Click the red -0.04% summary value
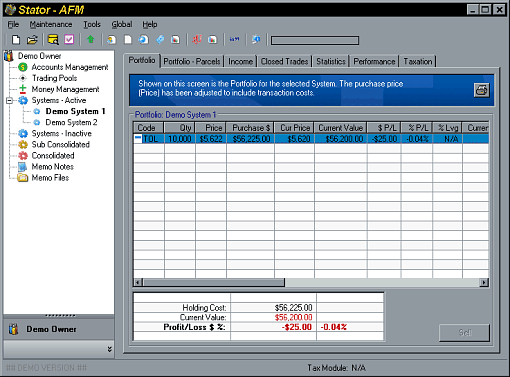The image size is (510, 377). [334, 327]
